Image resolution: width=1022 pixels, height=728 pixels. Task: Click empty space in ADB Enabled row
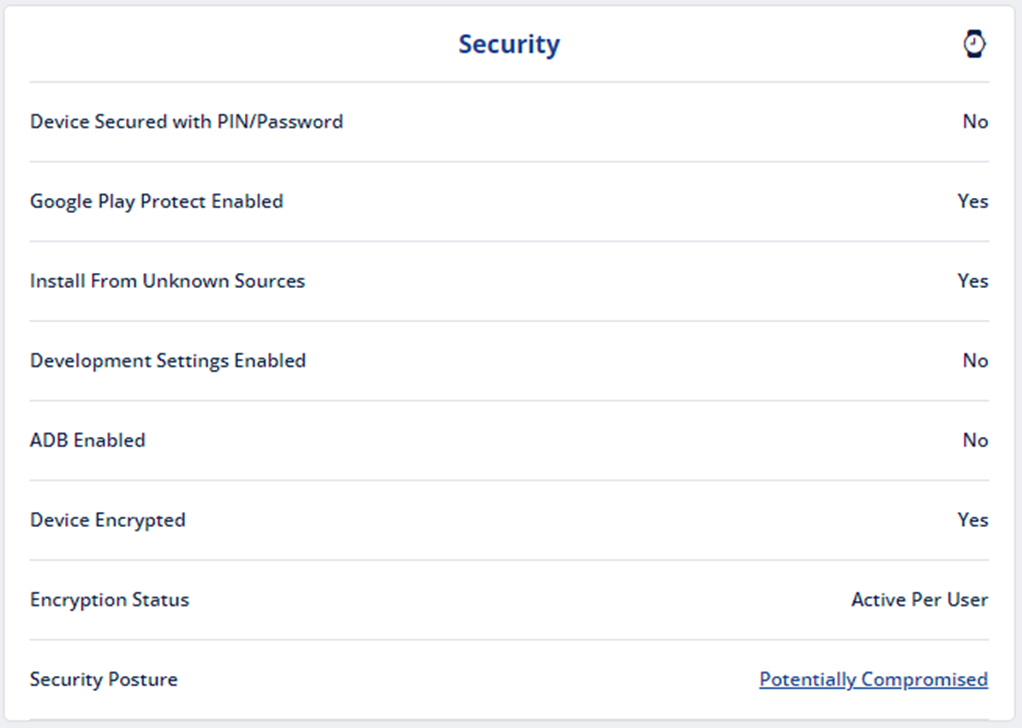pyautogui.click(x=554, y=441)
